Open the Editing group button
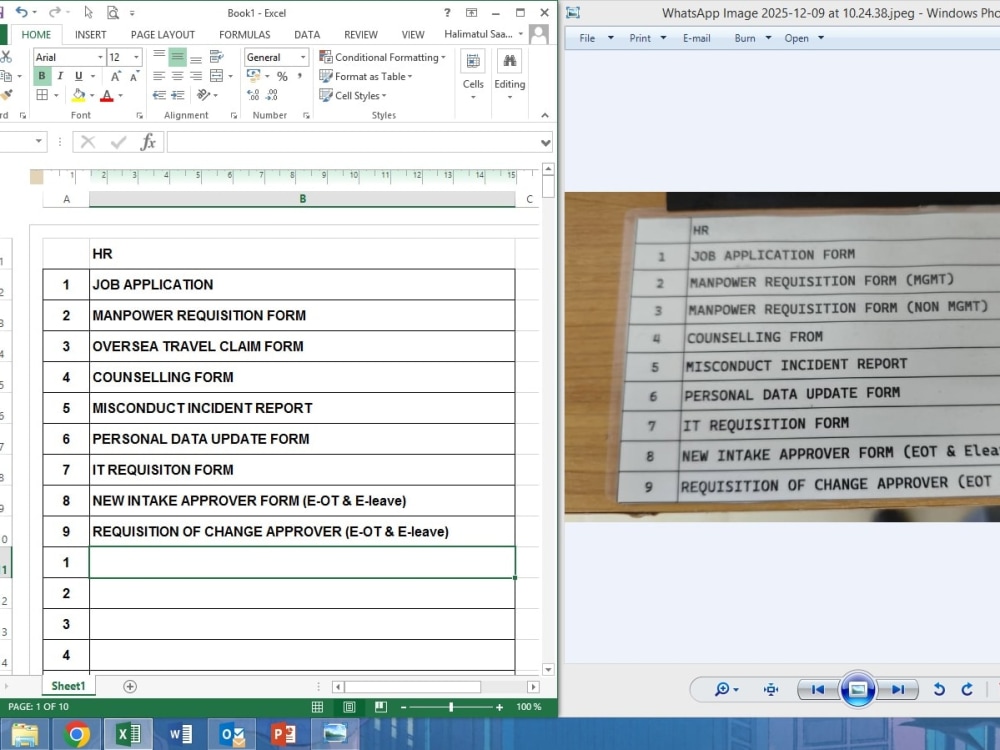This screenshot has height=750, width=1000. point(510,76)
